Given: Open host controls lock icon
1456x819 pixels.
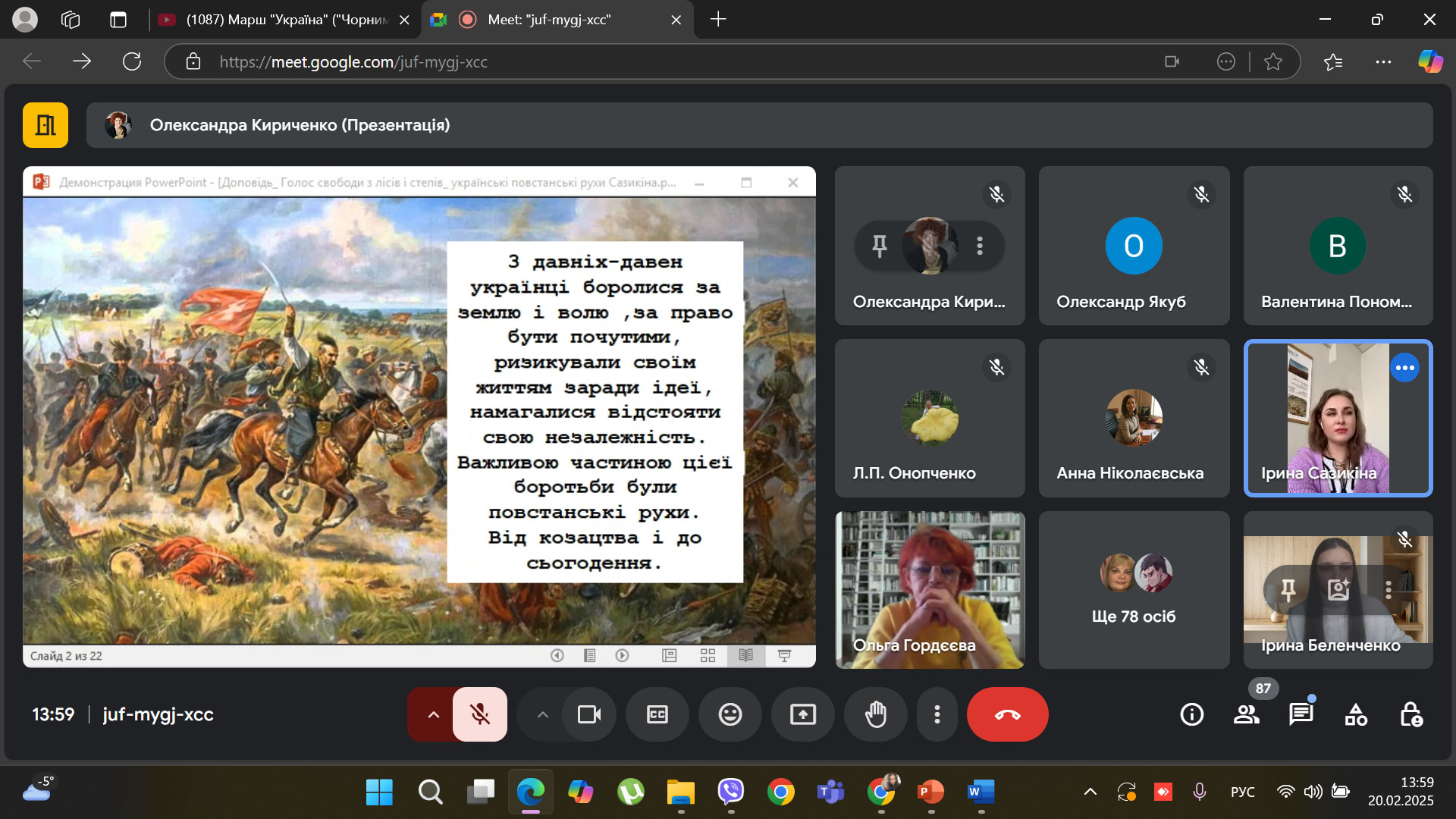Looking at the screenshot, I should [x=1410, y=714].
